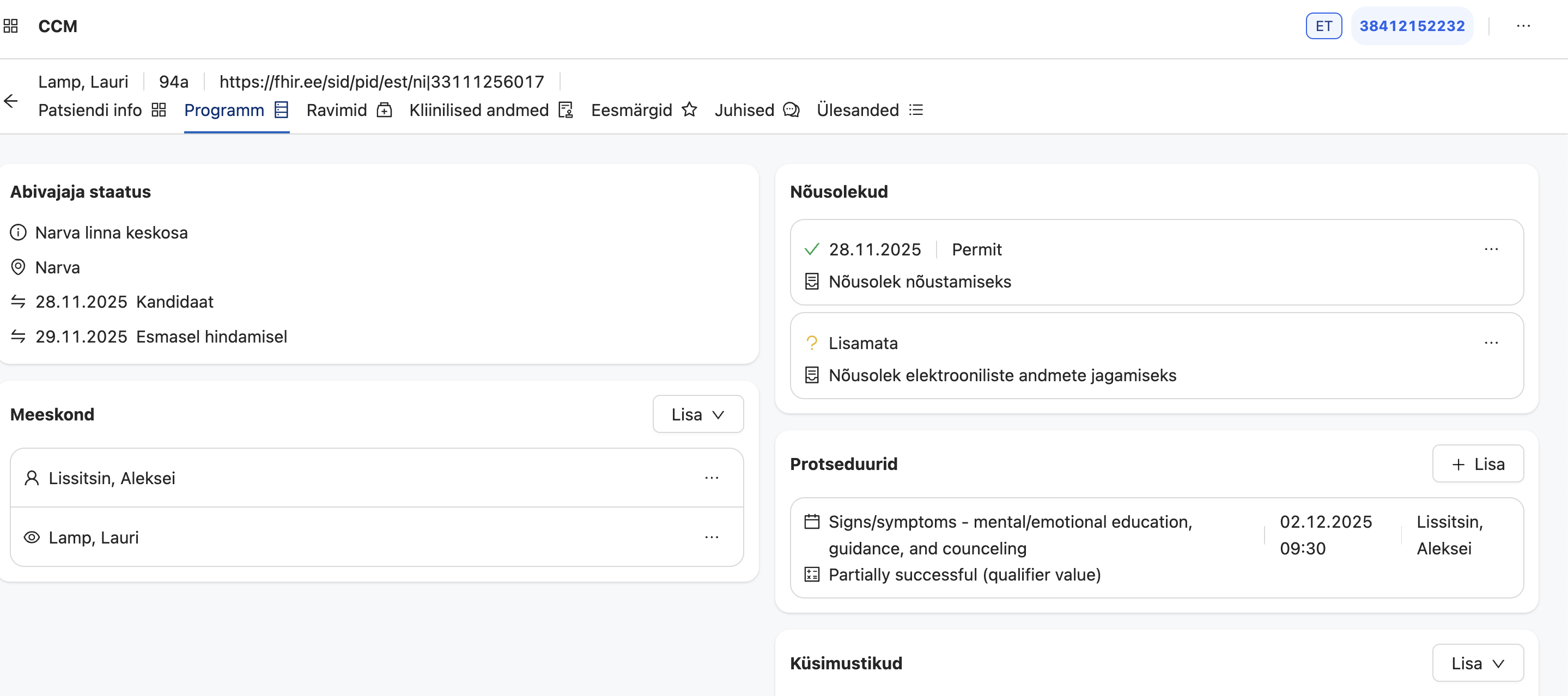Click the medication icon next to Ravimid
This screenshot has width=1568, height=696.
coord(384,110)
